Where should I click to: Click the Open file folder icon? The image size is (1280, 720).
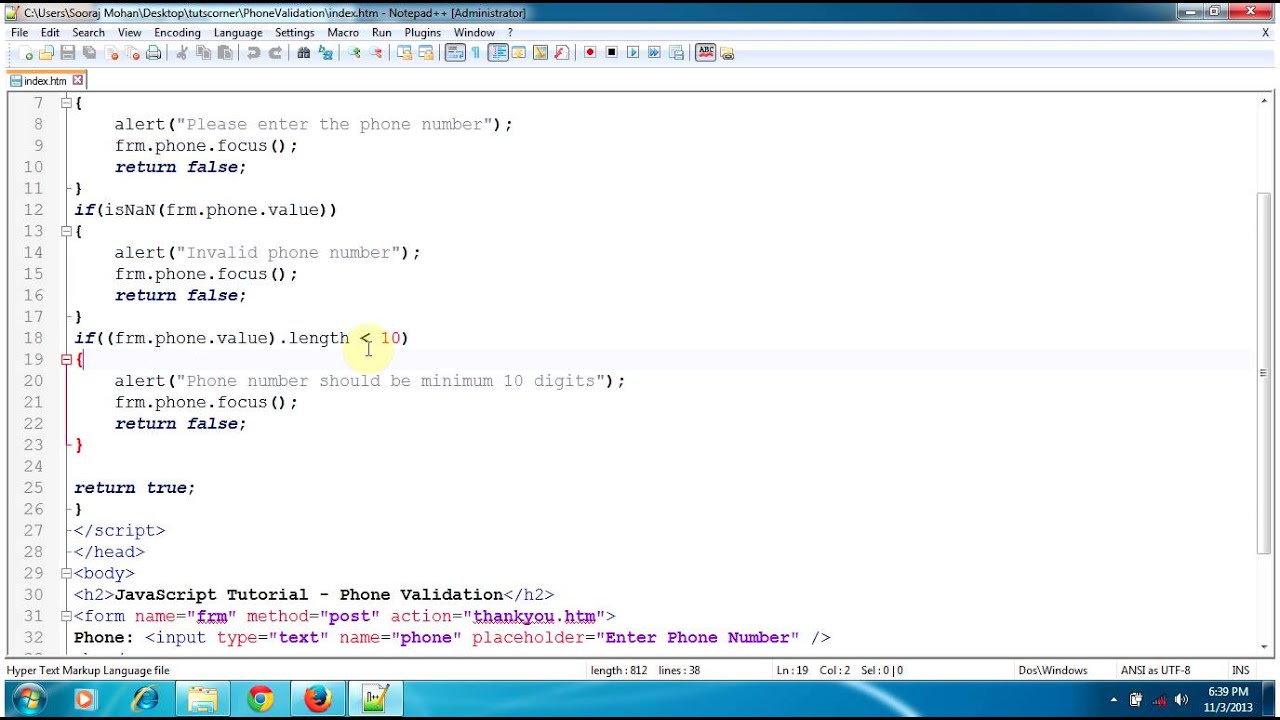tap(46, 52)
